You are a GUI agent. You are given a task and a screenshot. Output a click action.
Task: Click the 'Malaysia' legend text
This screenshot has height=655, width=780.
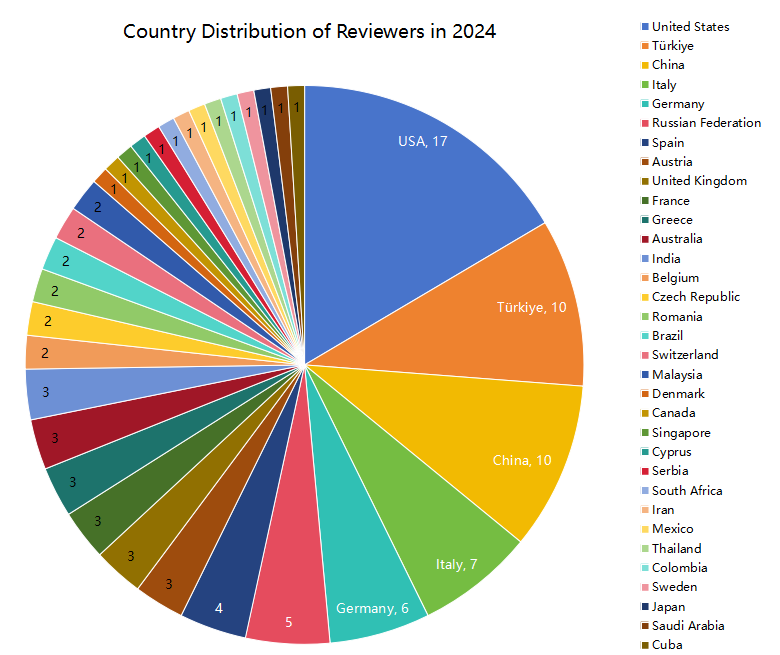pyautogui.click(x=677, y=375)
